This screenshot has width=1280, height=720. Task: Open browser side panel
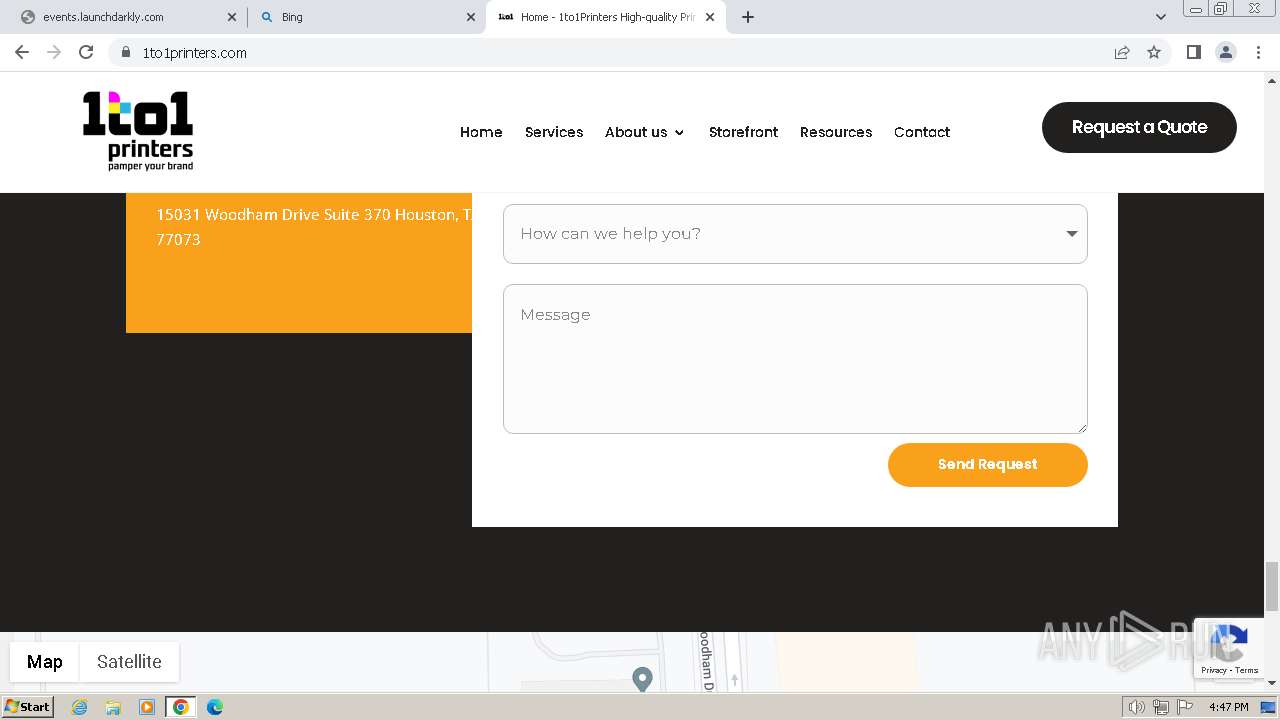1193,53
